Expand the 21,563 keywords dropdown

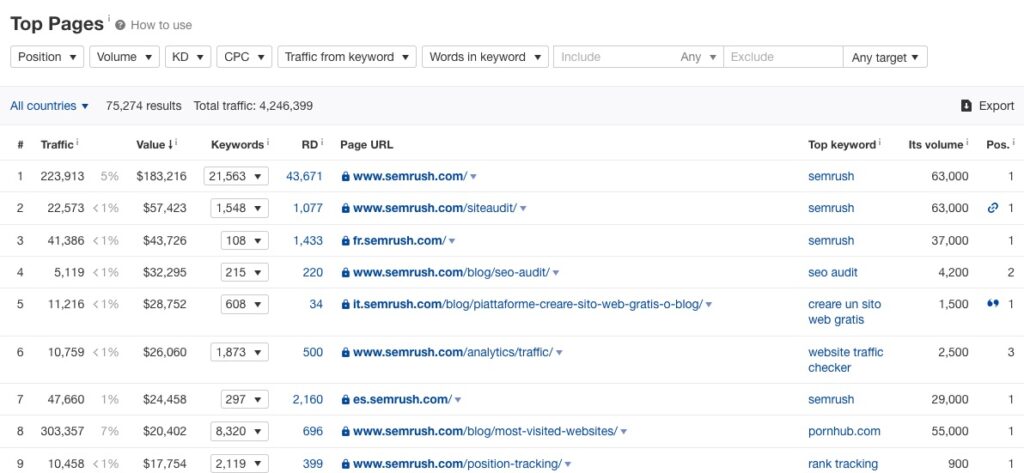click(236, 176)
